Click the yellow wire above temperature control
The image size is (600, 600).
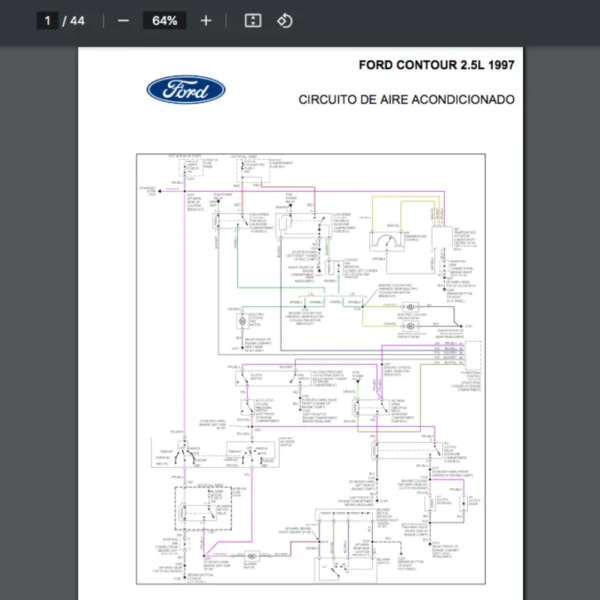click(400, 197)
